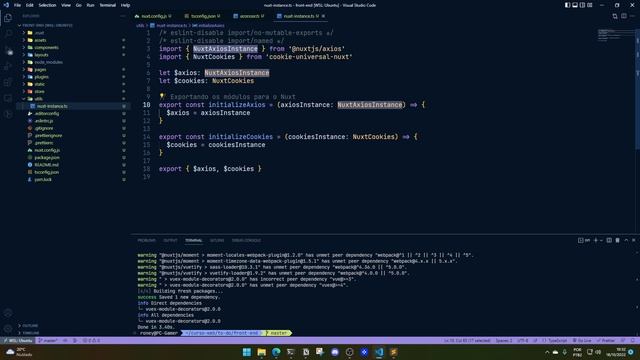Open the Manage gear in activity bar
Image resolution: width=640 pixels, height=360 pixels.
point(8,329)
